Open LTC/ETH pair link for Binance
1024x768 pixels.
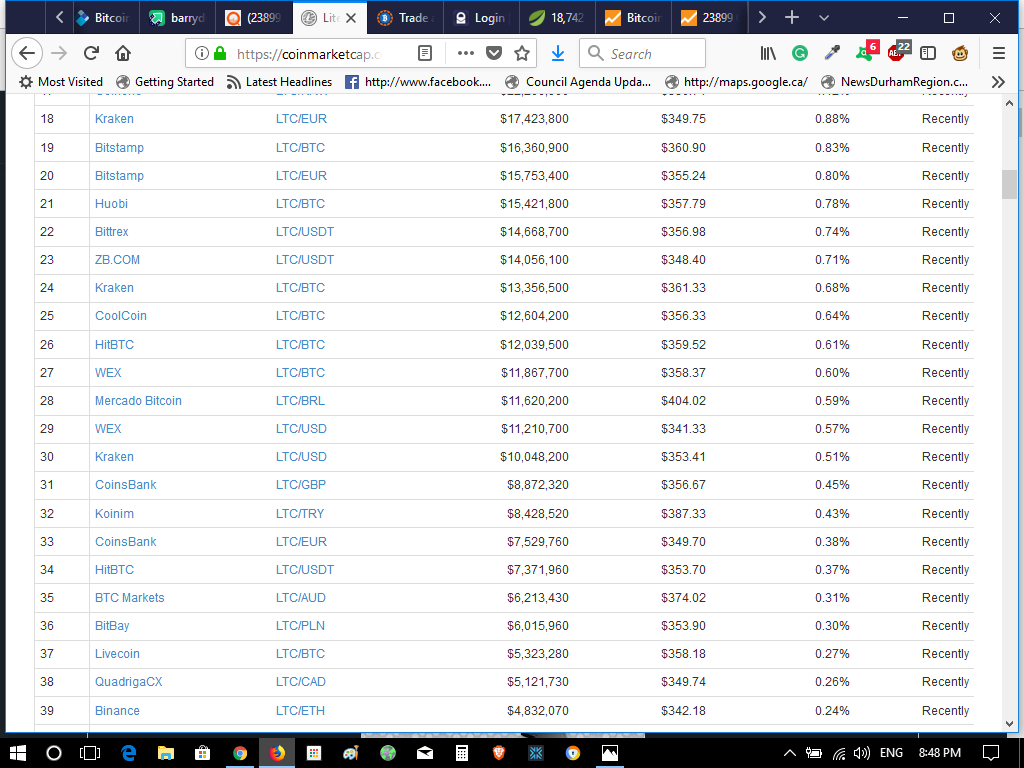[x=300, y=711]
